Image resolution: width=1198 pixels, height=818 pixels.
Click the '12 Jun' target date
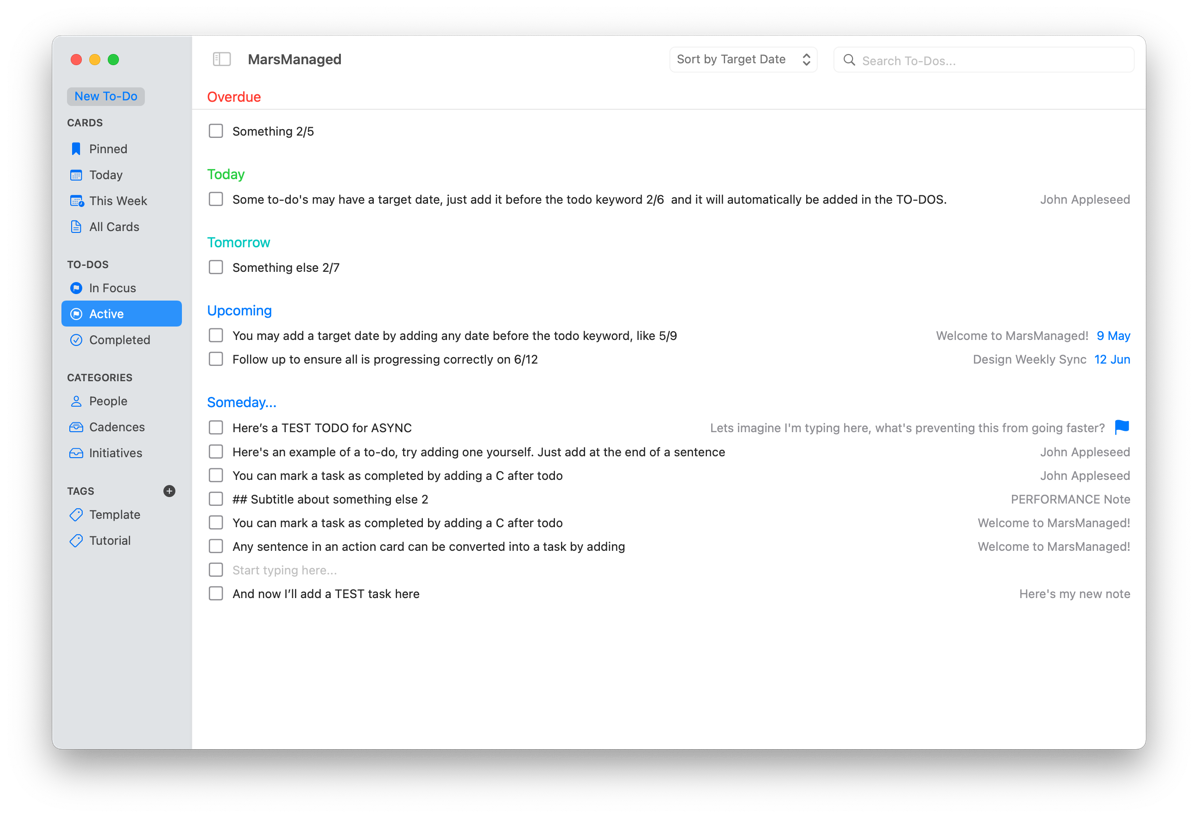[x=1112, y=360]
